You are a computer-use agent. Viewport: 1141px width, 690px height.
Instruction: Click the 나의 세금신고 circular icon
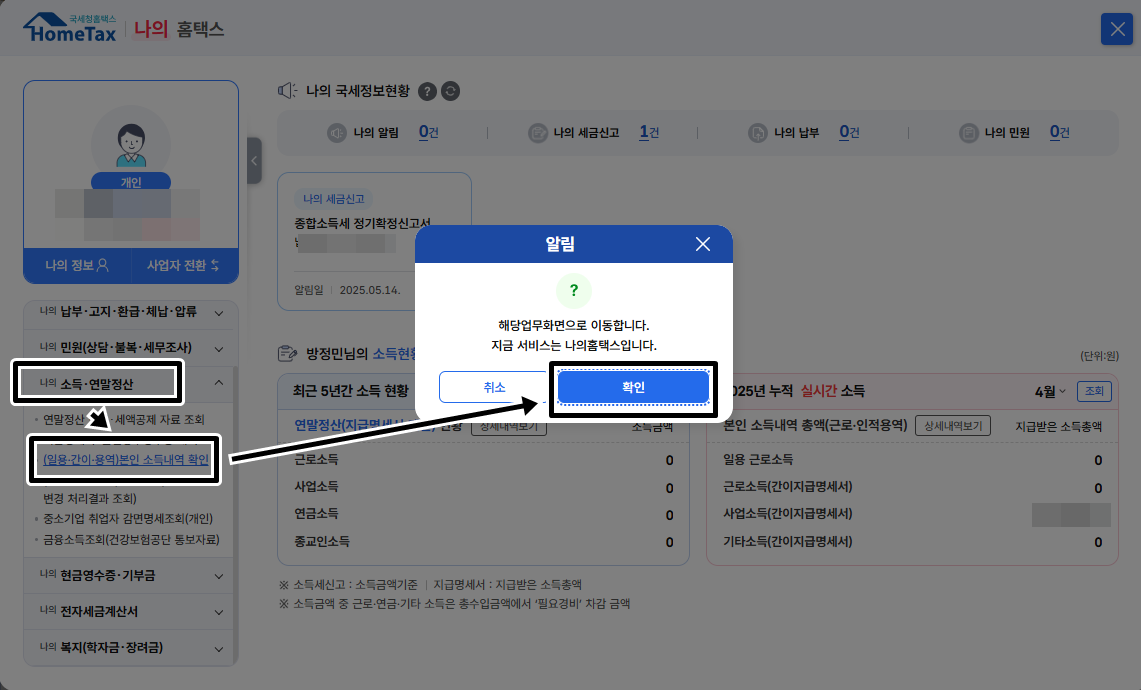[537, 131]
